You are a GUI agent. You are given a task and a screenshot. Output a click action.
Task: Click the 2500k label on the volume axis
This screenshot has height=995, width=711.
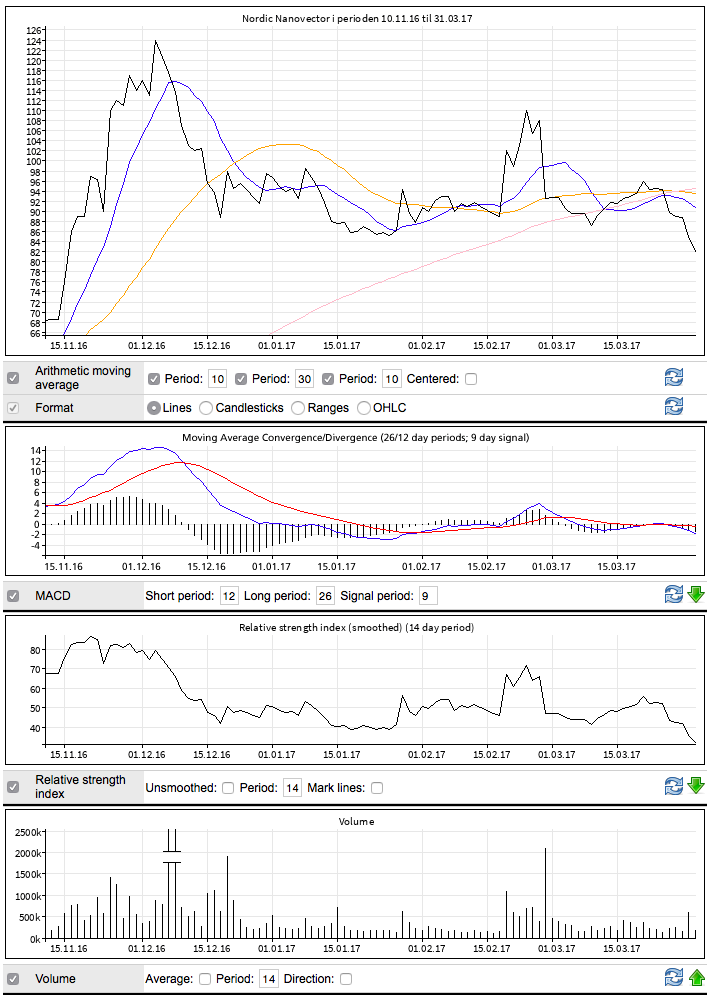click(27, 832)
